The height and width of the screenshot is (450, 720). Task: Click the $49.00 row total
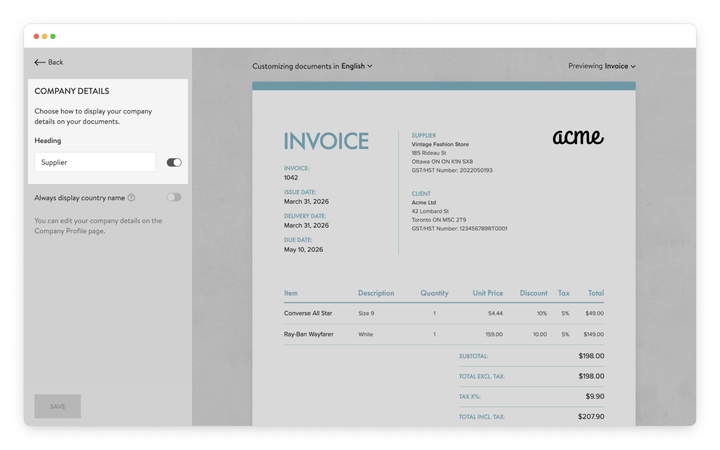[x=595, y=313]
